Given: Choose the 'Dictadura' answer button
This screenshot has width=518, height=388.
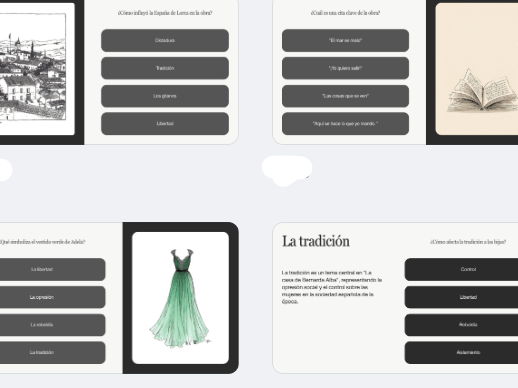Looking at the screenshot, I should (165, 40).
